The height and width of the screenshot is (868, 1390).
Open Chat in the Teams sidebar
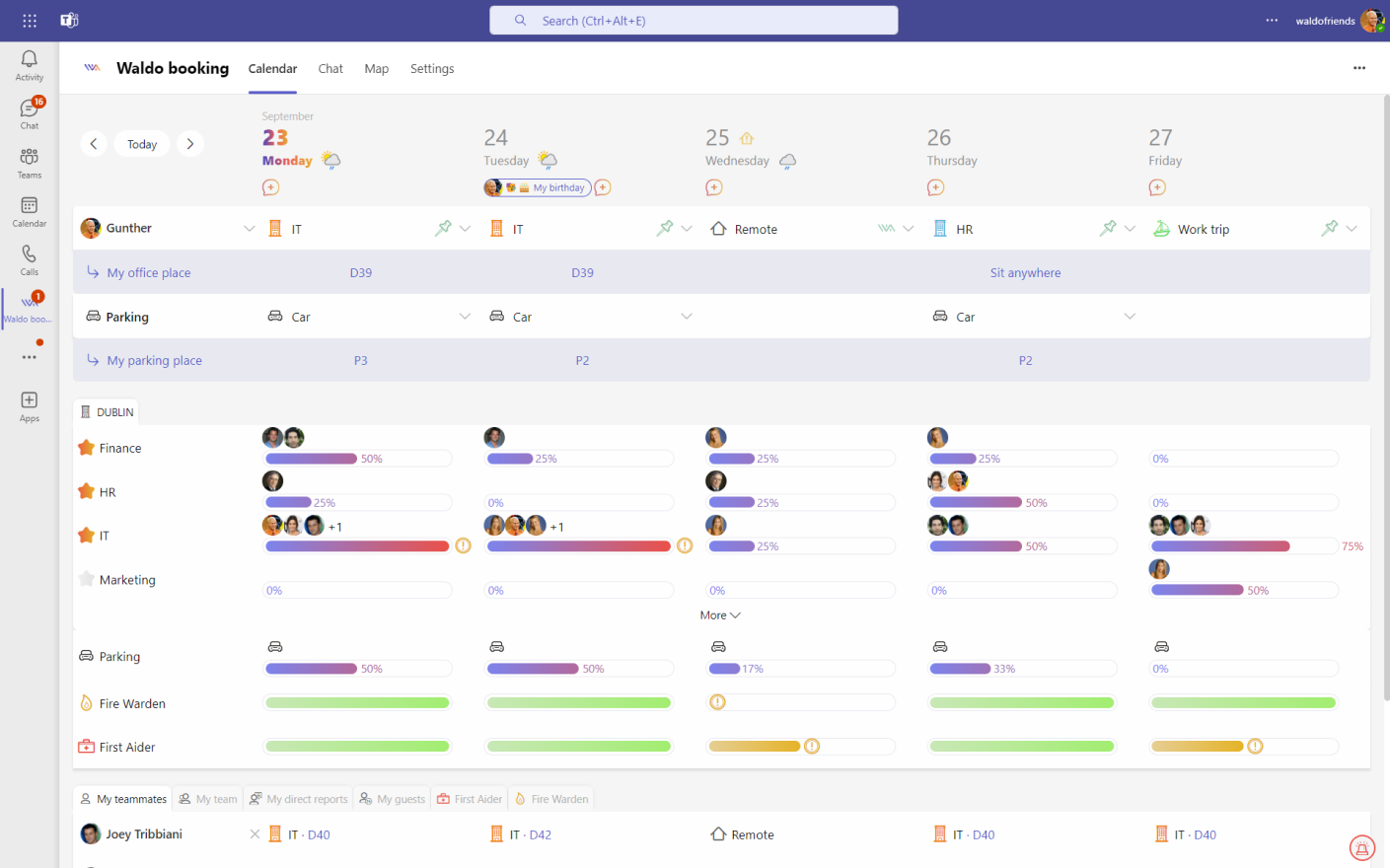(x=30, y=113)
